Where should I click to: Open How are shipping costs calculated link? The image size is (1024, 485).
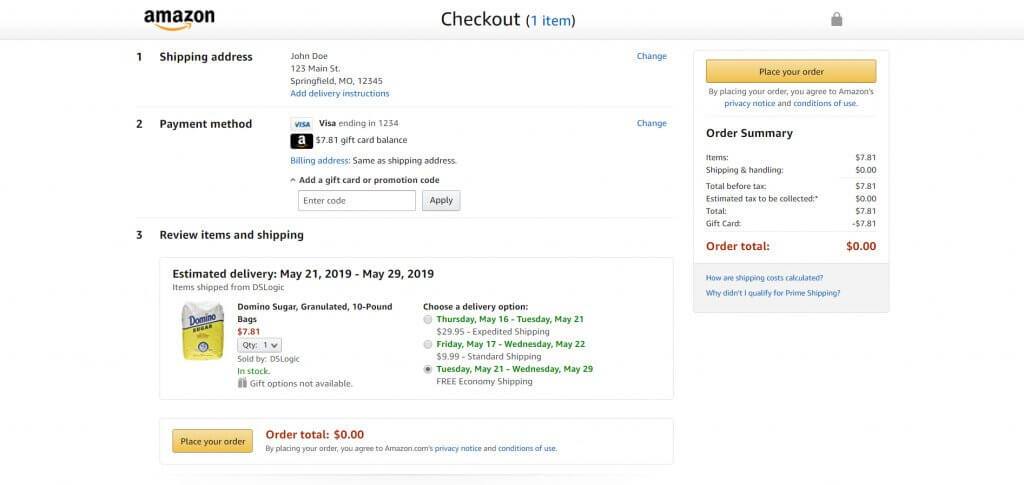[764, 278]
